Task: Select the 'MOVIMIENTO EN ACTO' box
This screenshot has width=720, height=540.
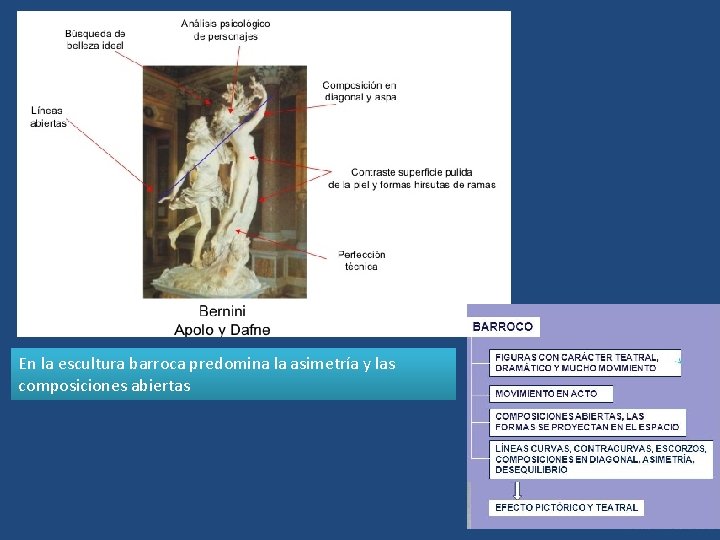Action: coord(551,394)
